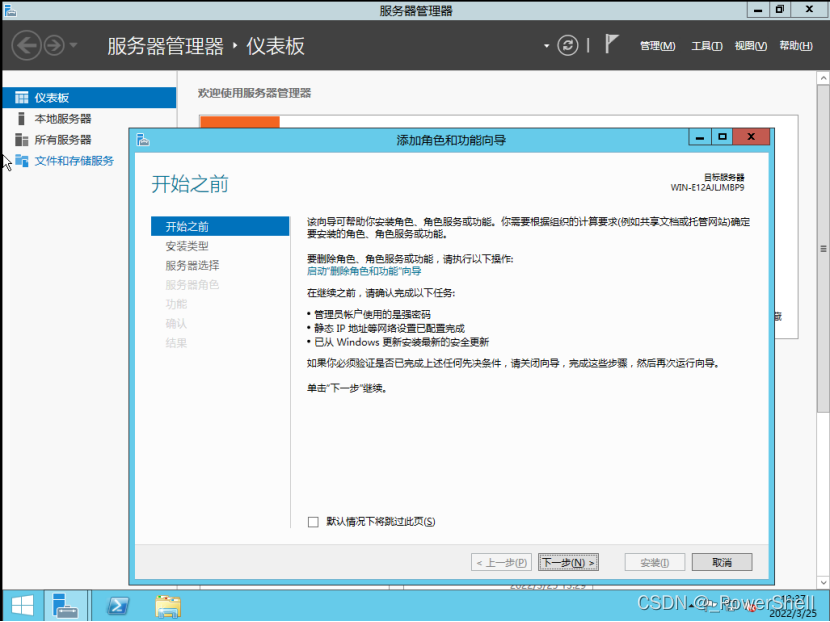Click the 本地服务器 server icon
Viewport: 830px width, 622px height.
[21, 119]
